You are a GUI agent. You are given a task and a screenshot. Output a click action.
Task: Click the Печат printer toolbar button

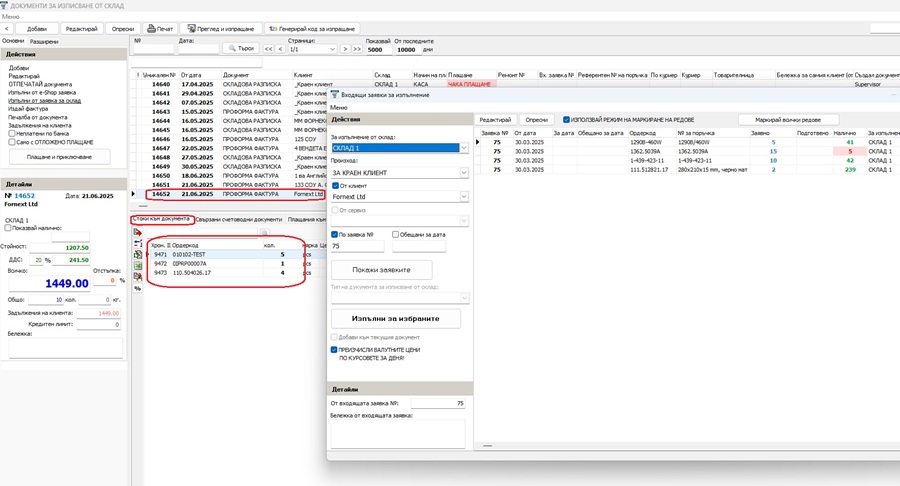160,29
